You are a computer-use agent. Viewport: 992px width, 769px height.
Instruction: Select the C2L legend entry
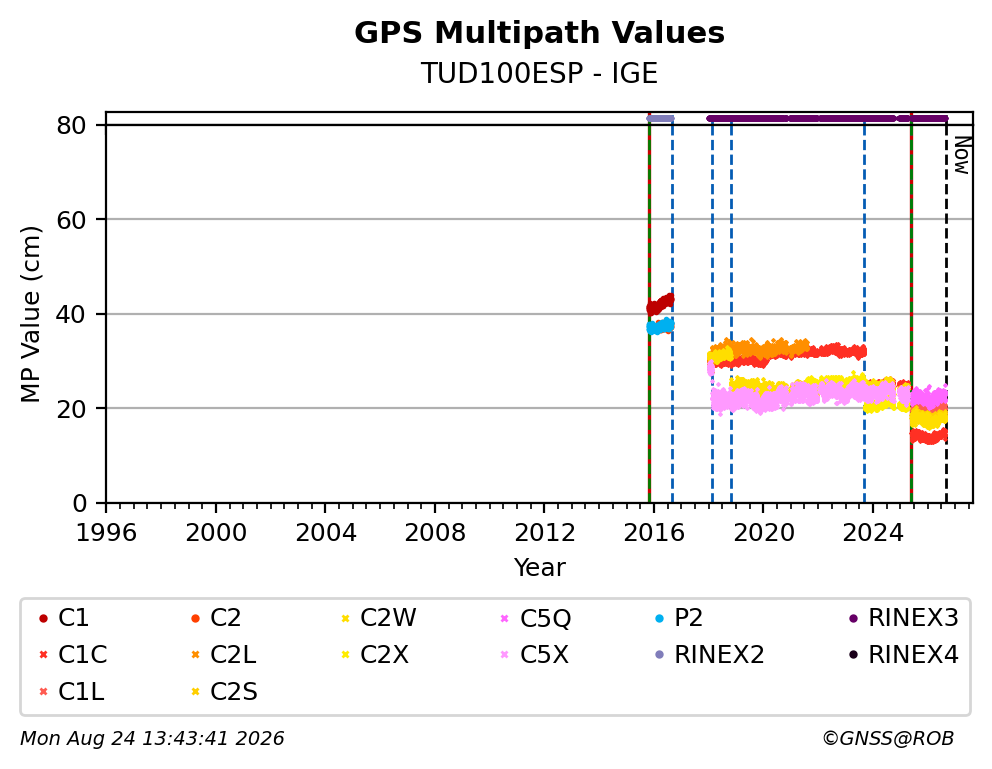[223, 655]
